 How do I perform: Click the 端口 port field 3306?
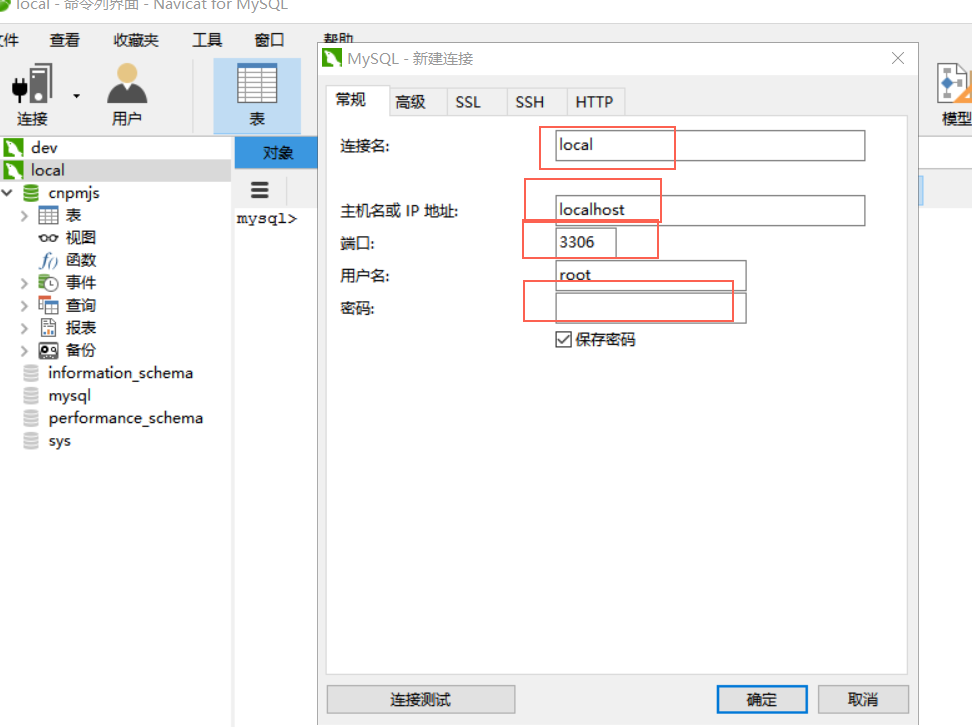(586, 243)
